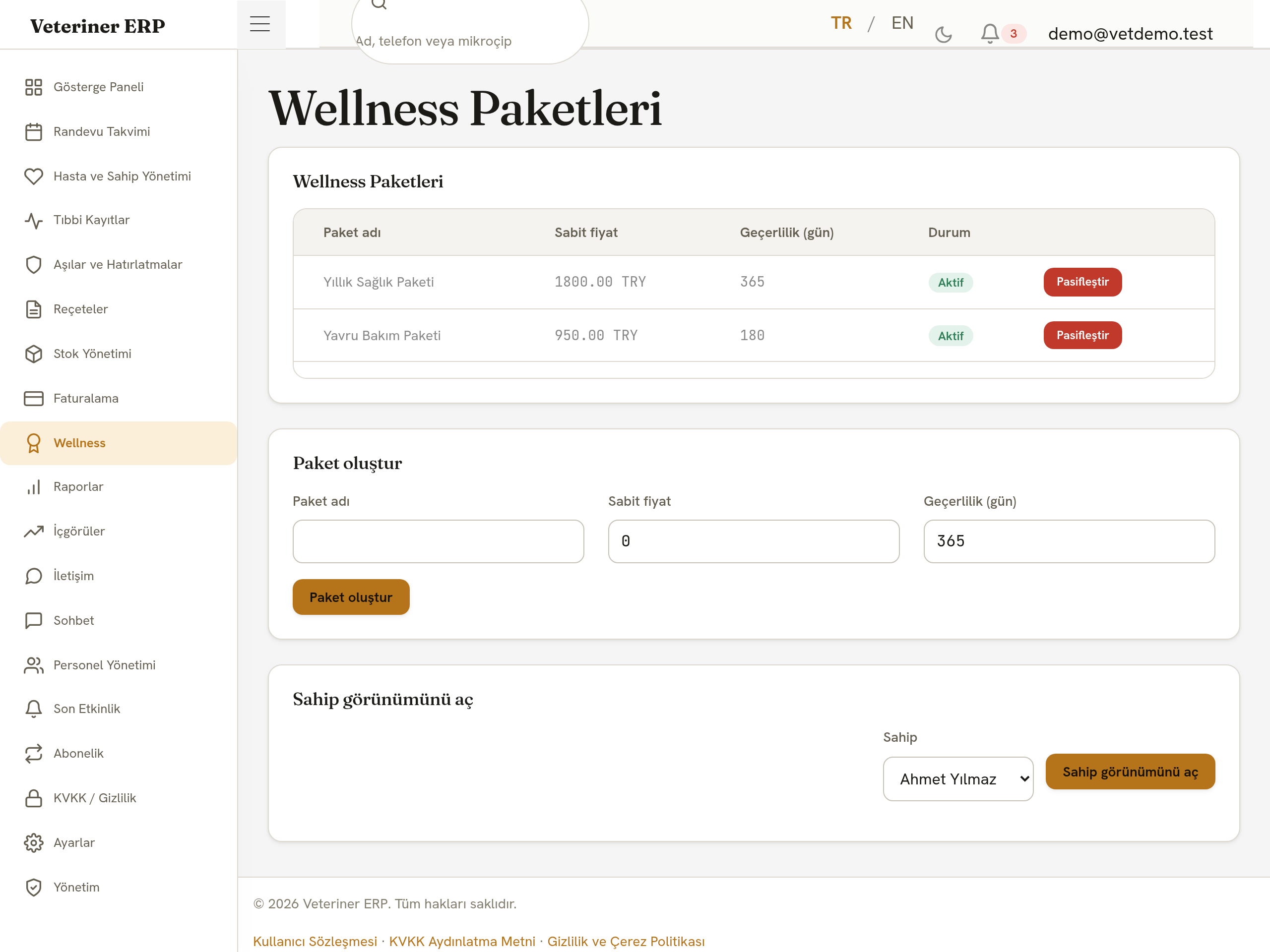Click the İletişim speech bubble icon

(x=33, y=576)
